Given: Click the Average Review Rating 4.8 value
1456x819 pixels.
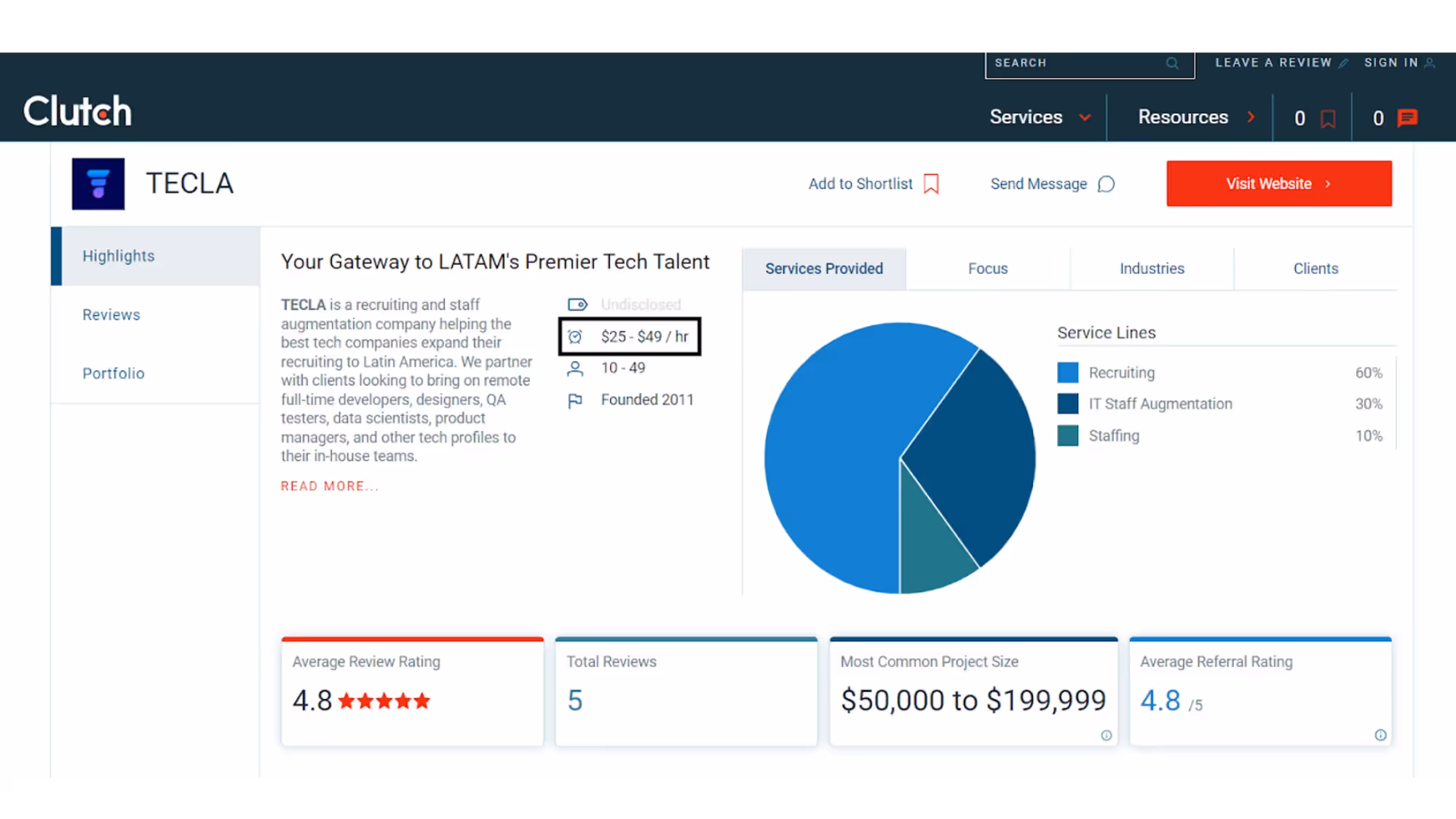Looking at the screenshot, I should point(312,700).
